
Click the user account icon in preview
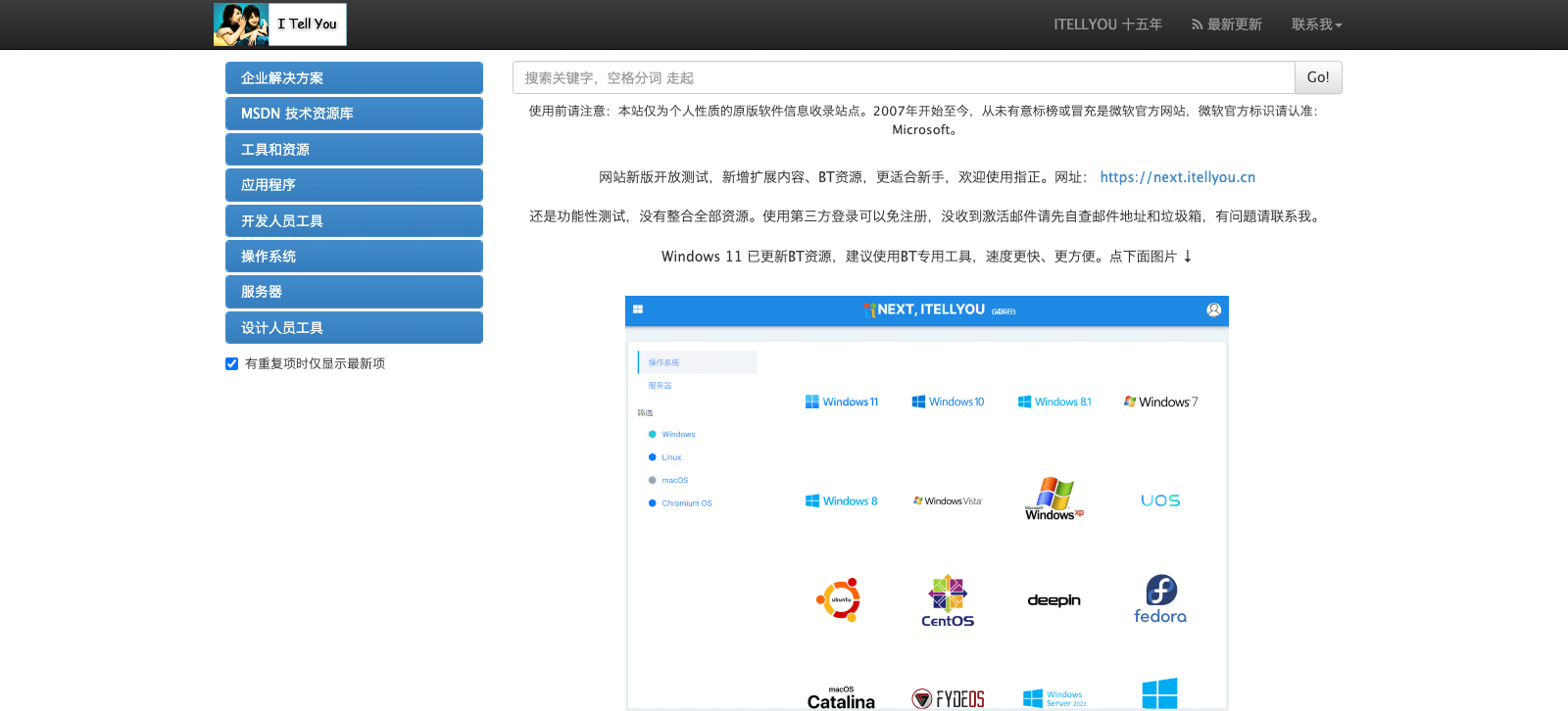coord(1213,309)
